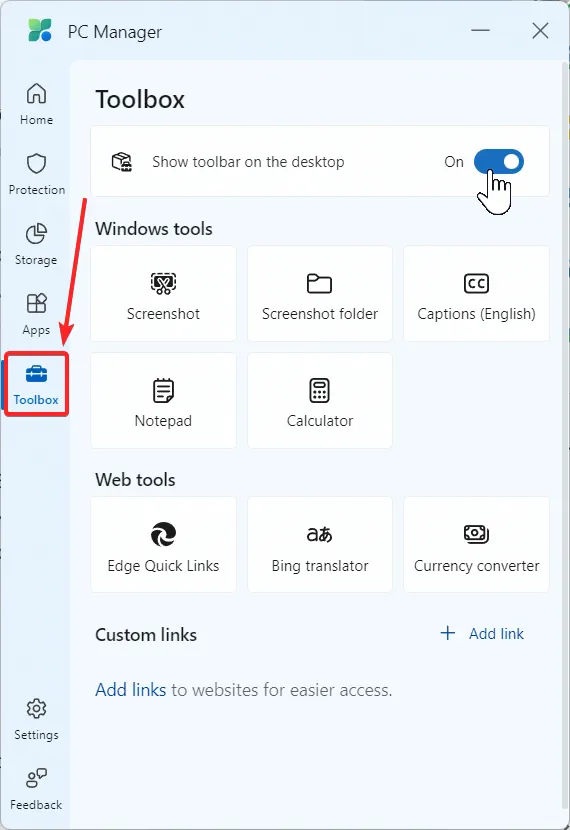Click the 'Web tools' heading
The image size is (570, 830).
(135, 480)
